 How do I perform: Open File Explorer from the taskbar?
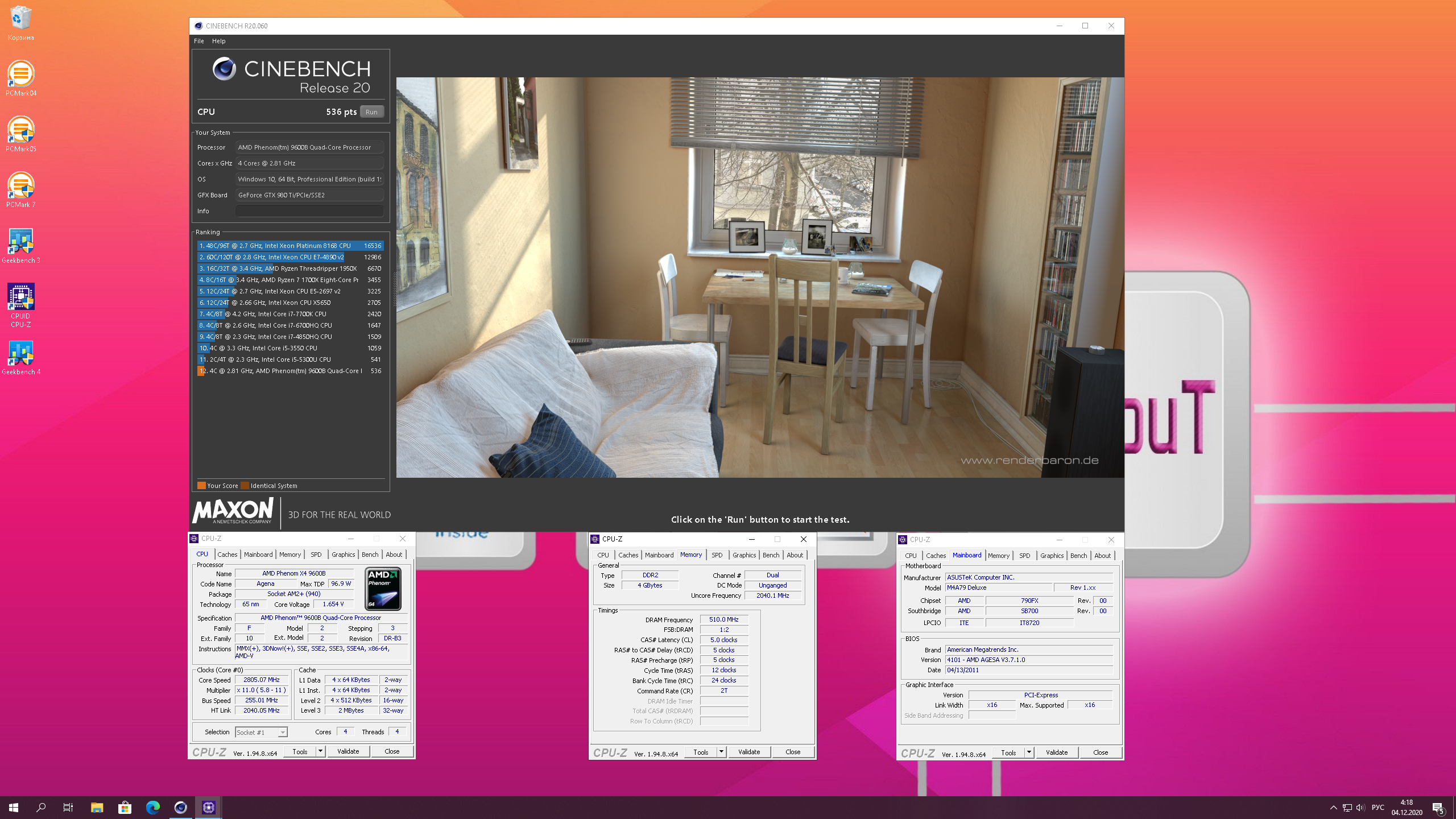97,807
